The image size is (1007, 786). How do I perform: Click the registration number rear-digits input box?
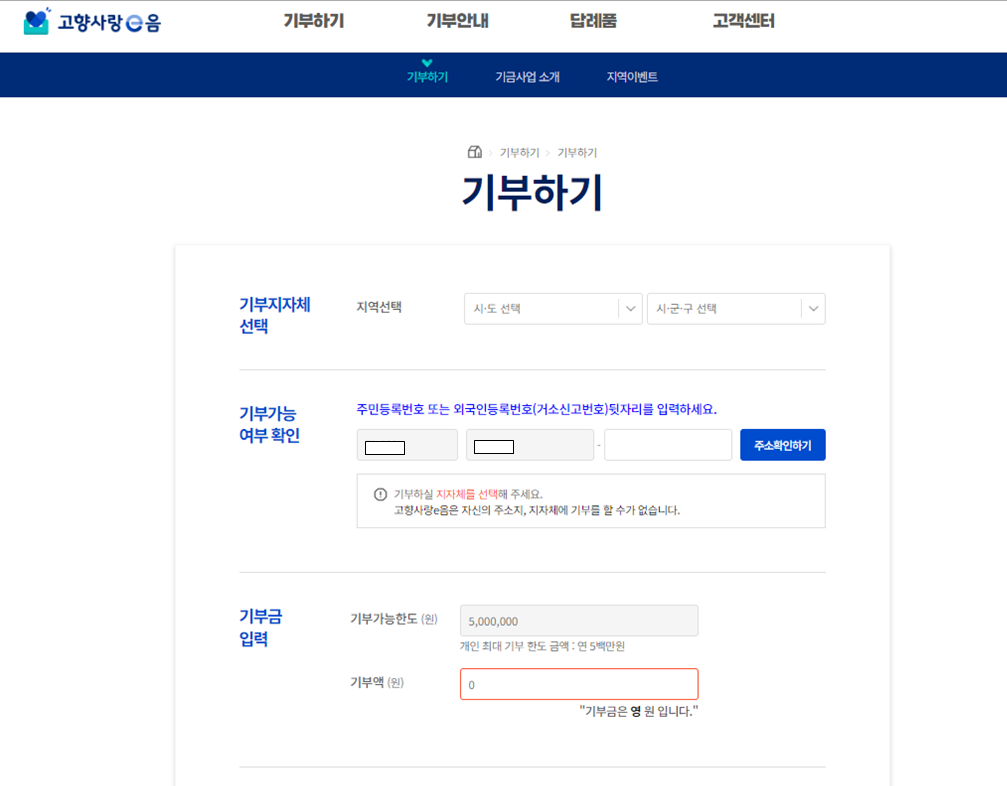[x=667, y=444]
